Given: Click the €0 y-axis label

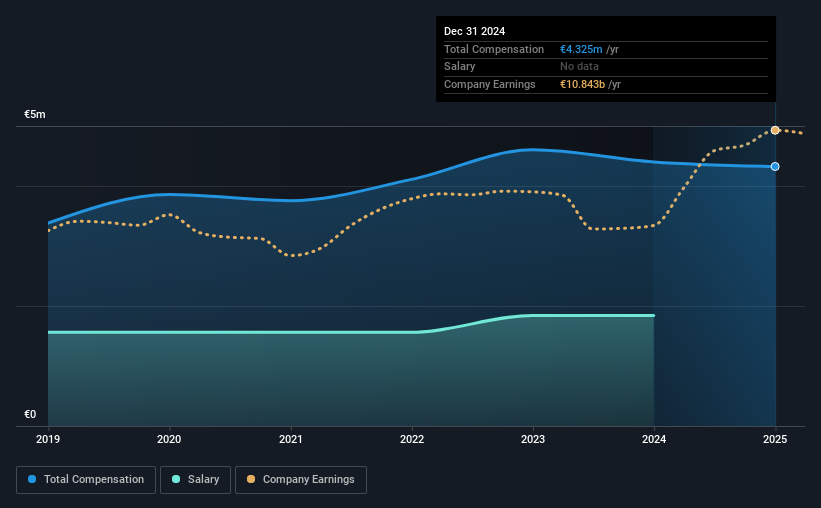Looking at the screenshot, I should pyautogui.click(x=30, y=415).
